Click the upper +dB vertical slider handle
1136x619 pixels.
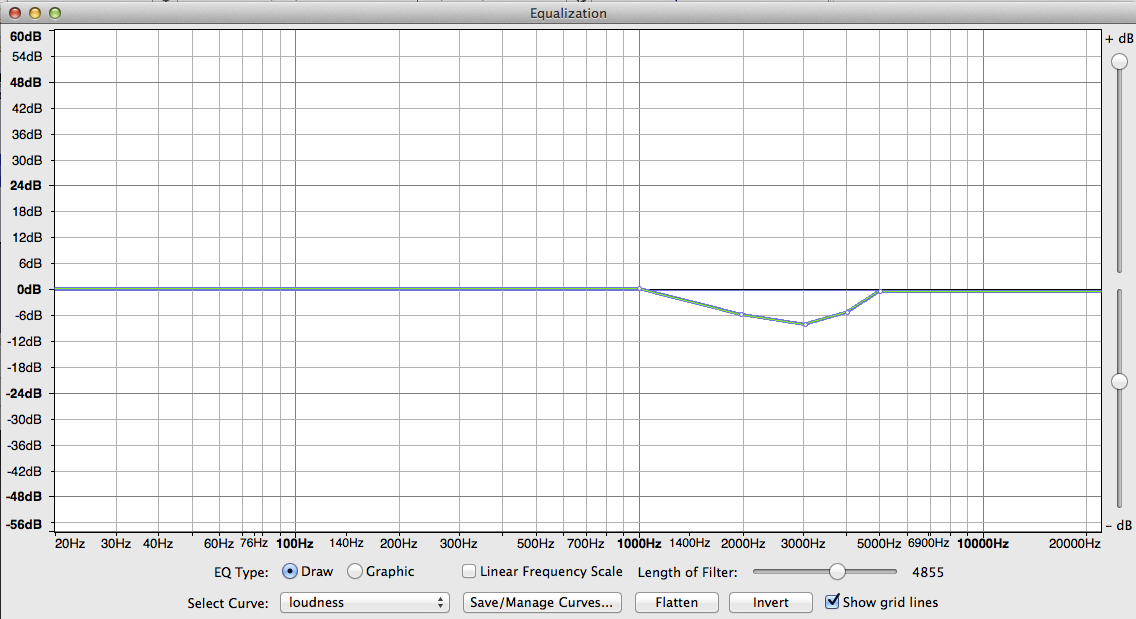point(1119,62)
